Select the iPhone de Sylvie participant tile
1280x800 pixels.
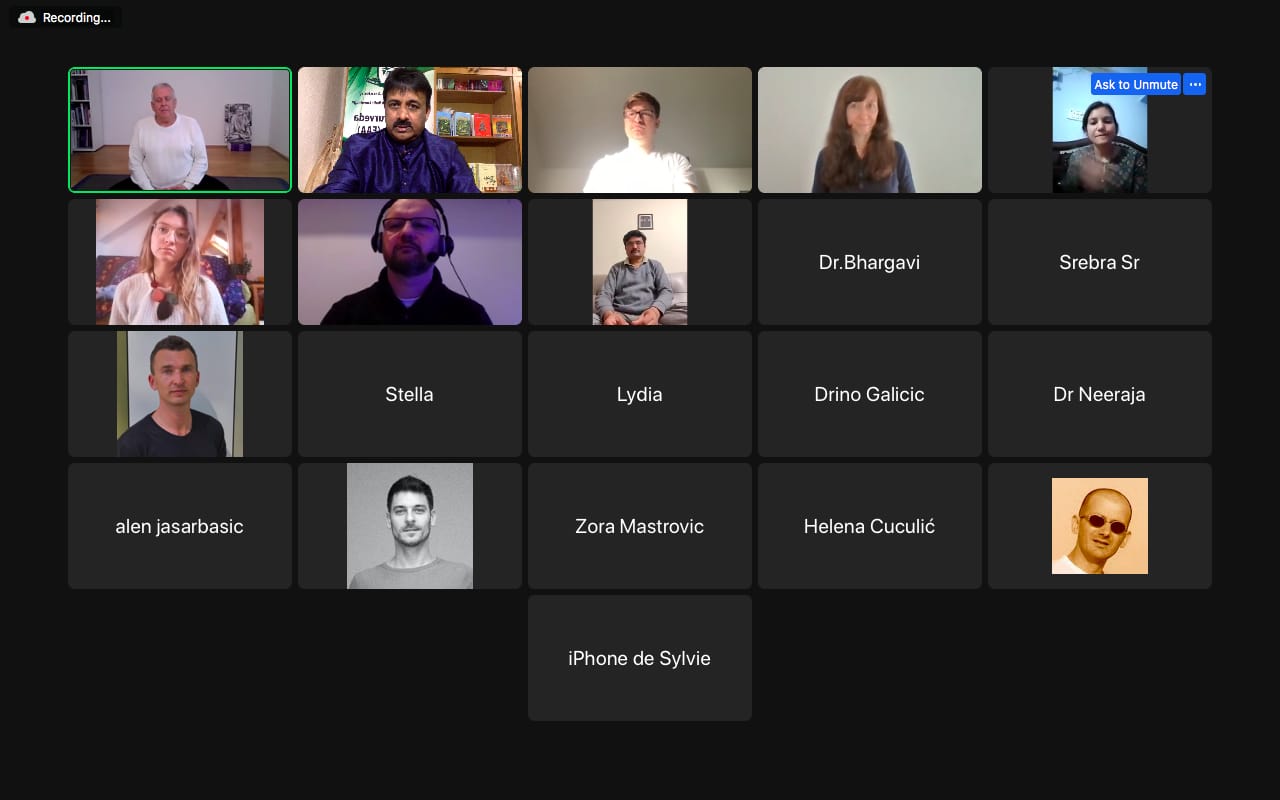click(640, 658)
